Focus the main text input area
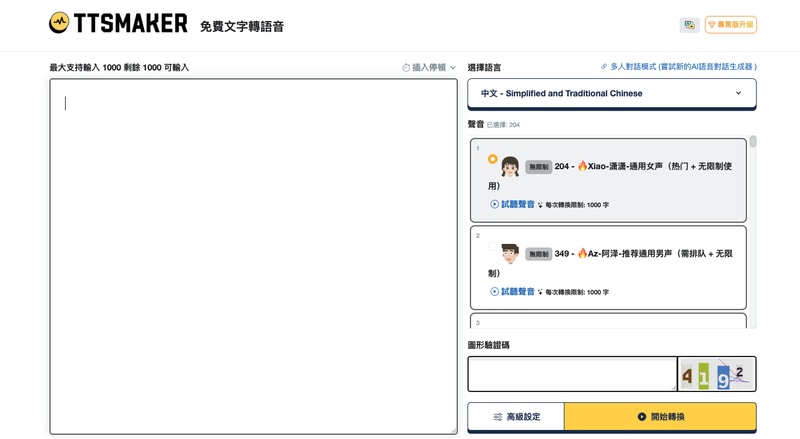 tap(254, 256)
